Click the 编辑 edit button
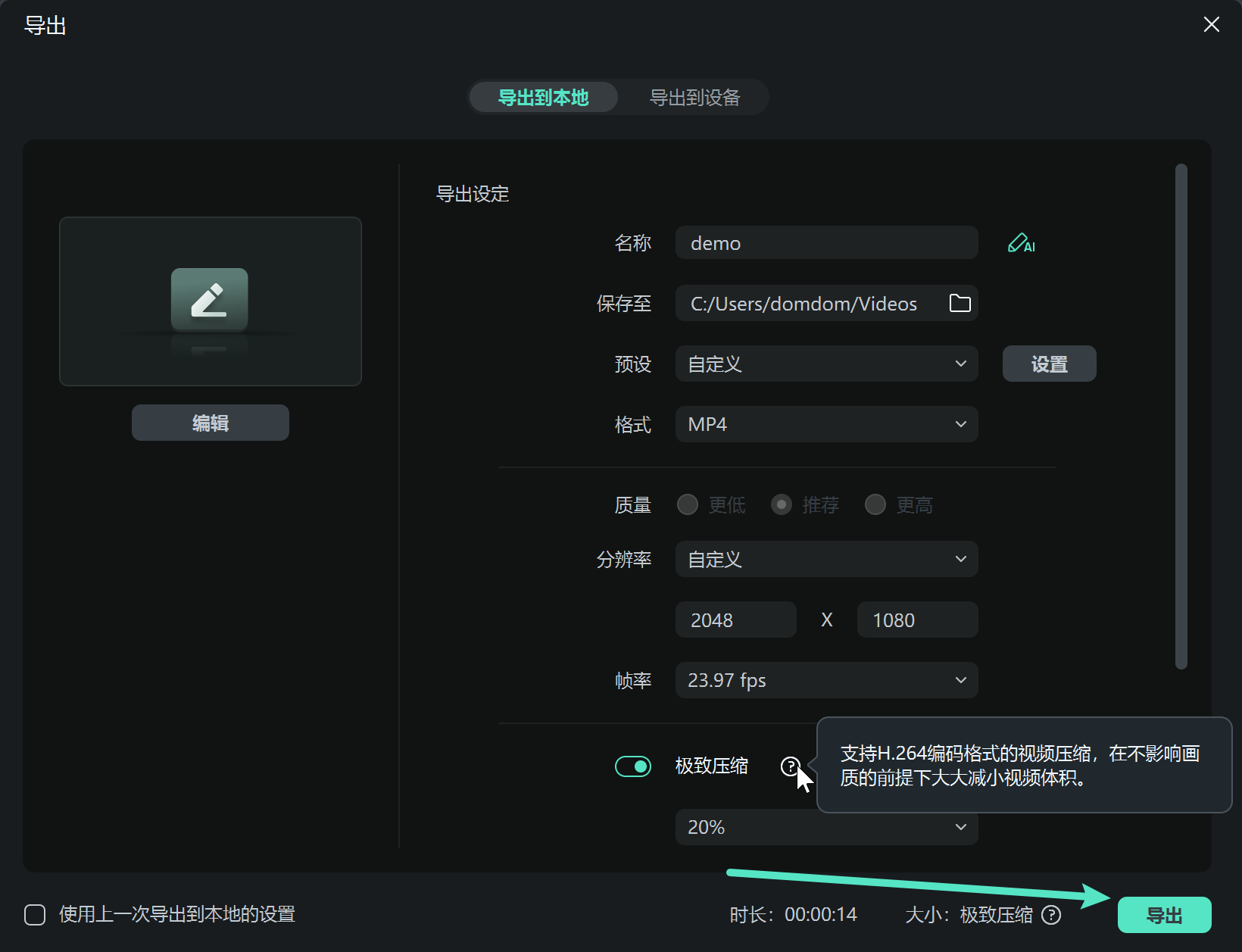 point(210,423)
